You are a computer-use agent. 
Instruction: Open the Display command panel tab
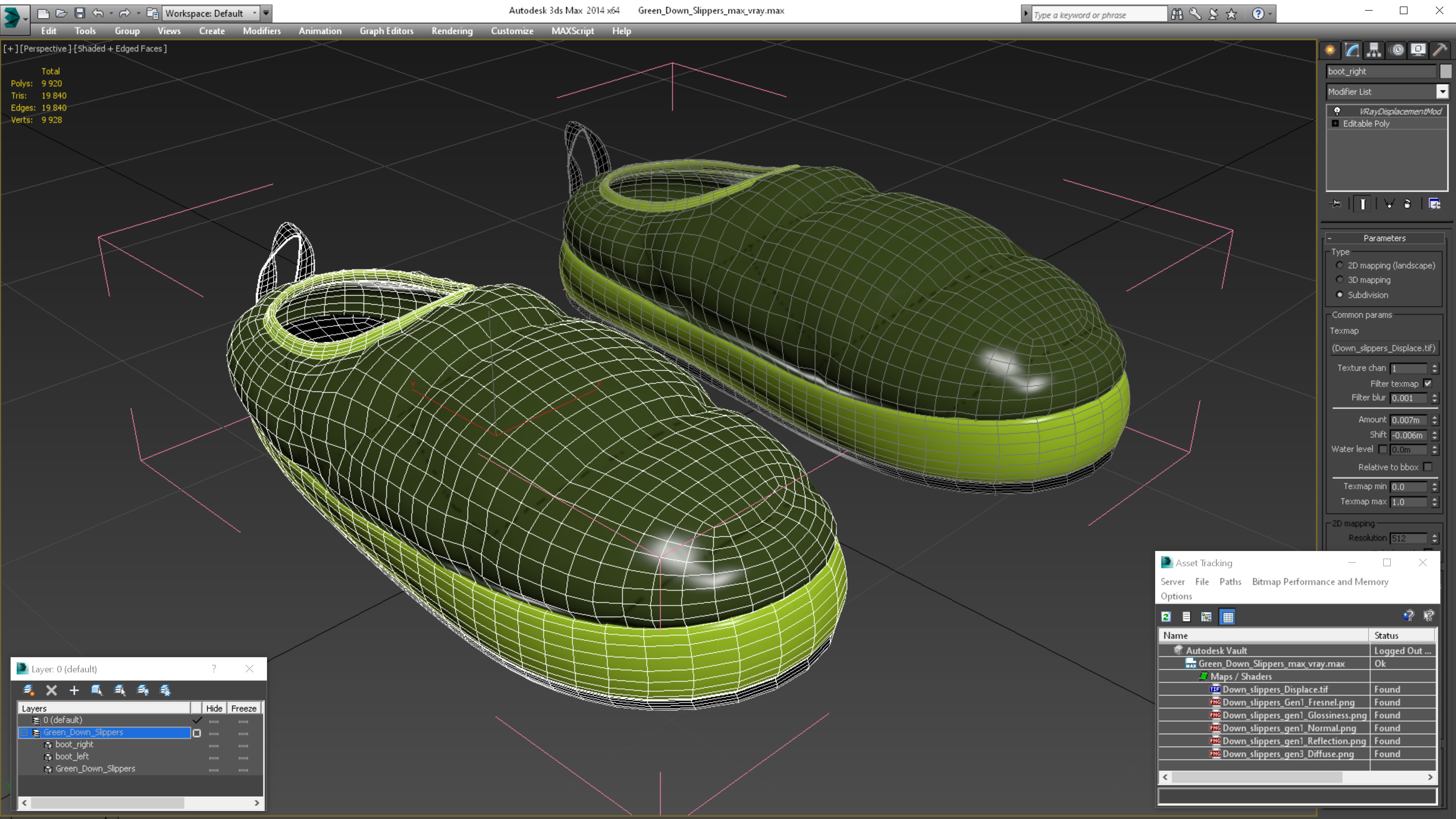(x=1418, y=51)
